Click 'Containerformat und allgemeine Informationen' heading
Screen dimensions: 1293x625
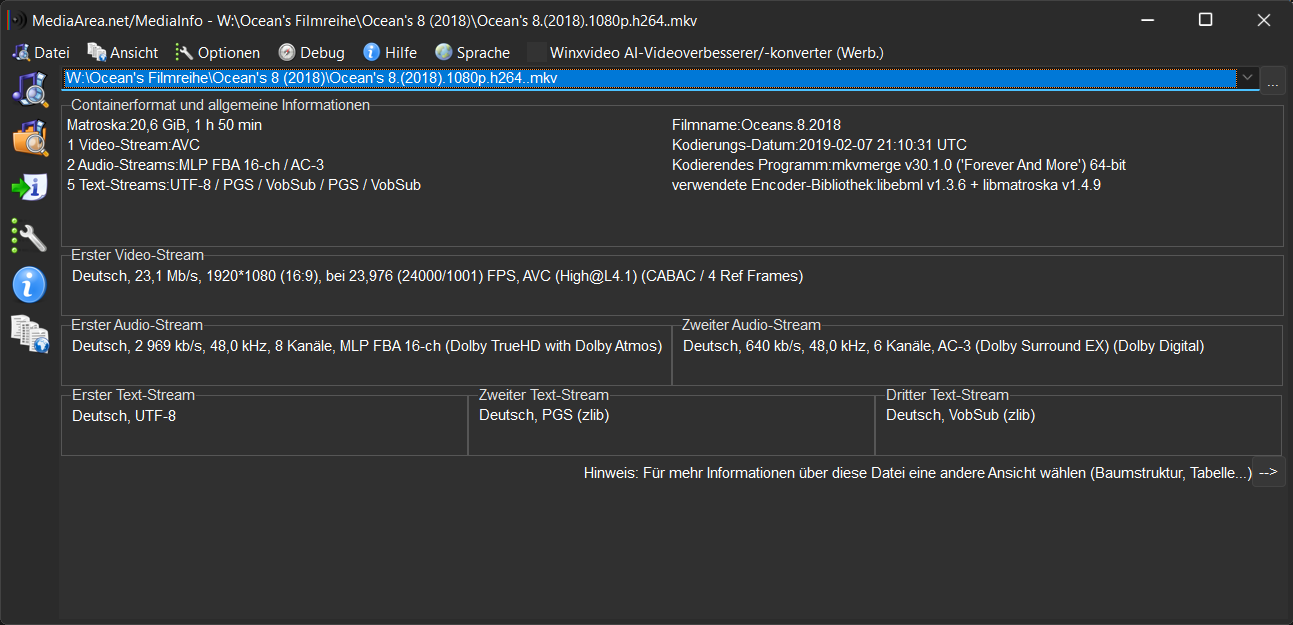[x=221, y=105]
